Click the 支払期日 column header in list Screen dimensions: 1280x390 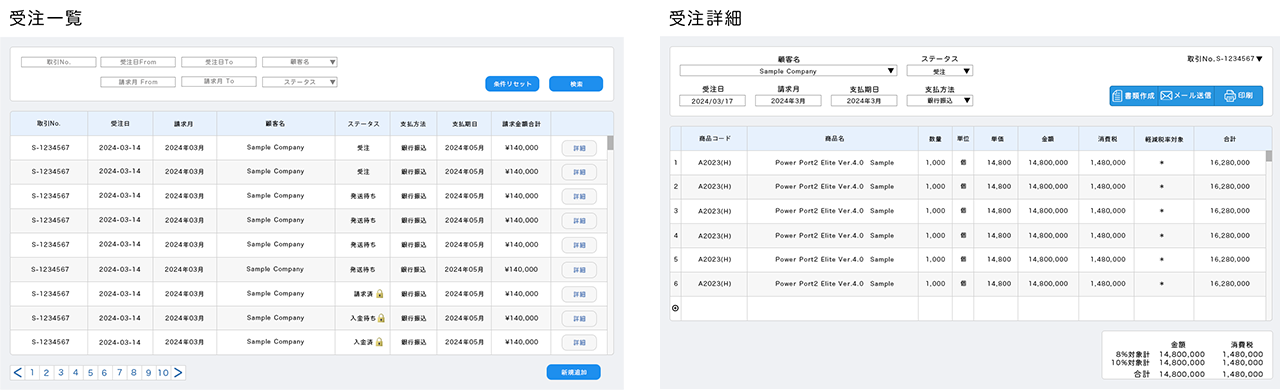(464, 124)
